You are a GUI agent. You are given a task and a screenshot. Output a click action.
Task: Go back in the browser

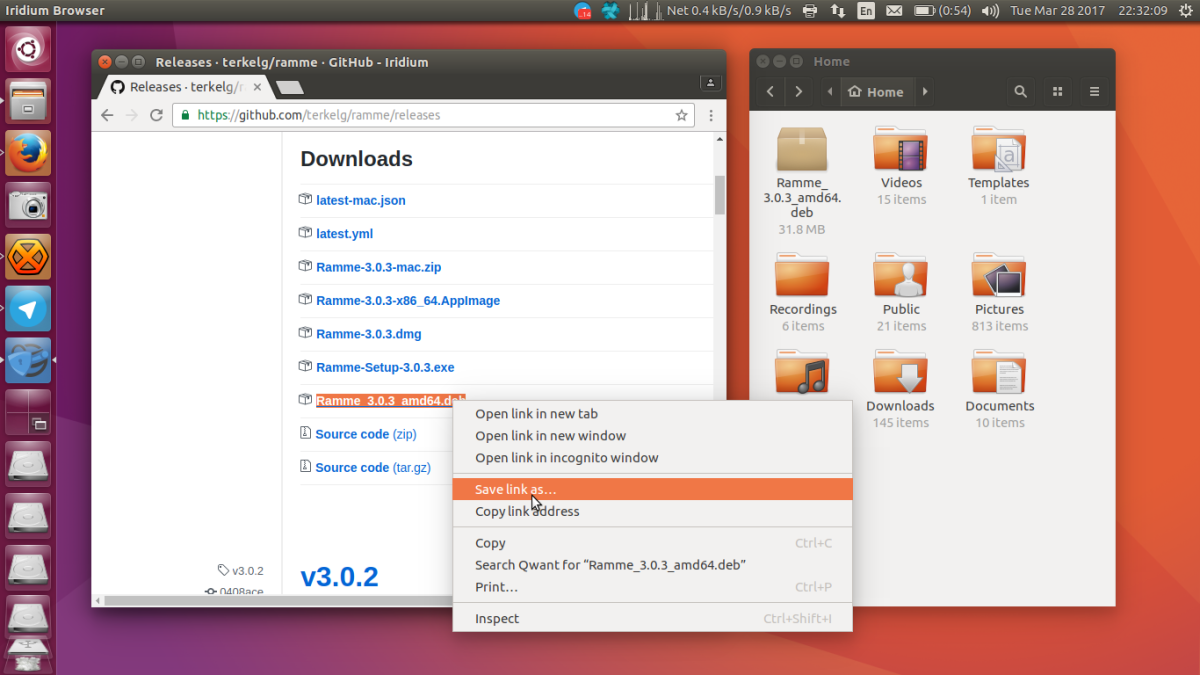108,115
